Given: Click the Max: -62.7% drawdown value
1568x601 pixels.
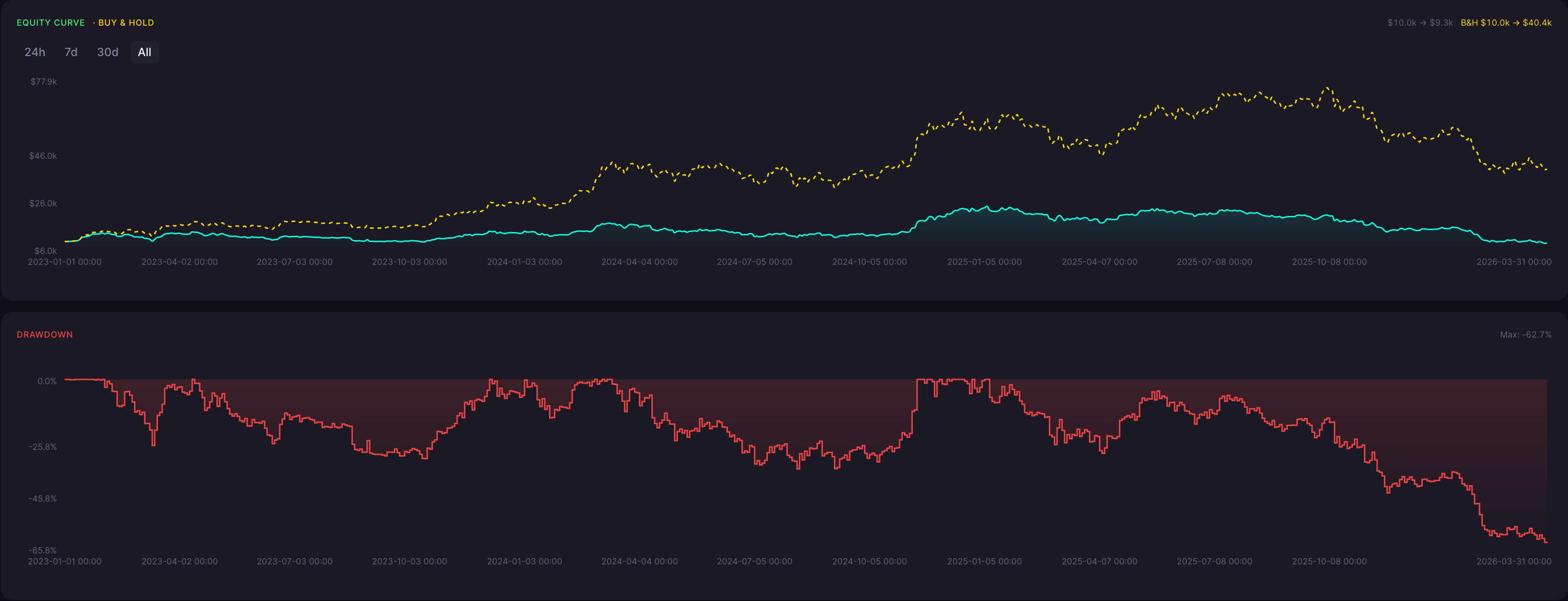Looking at the screenshot, I should (1525, 335).
